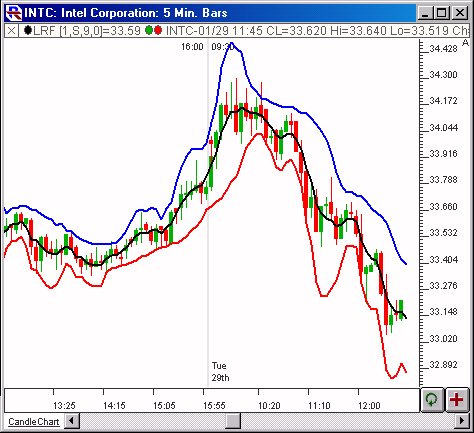
Task: Click the 15:05 time axis label
Action: tap(164, 406)
